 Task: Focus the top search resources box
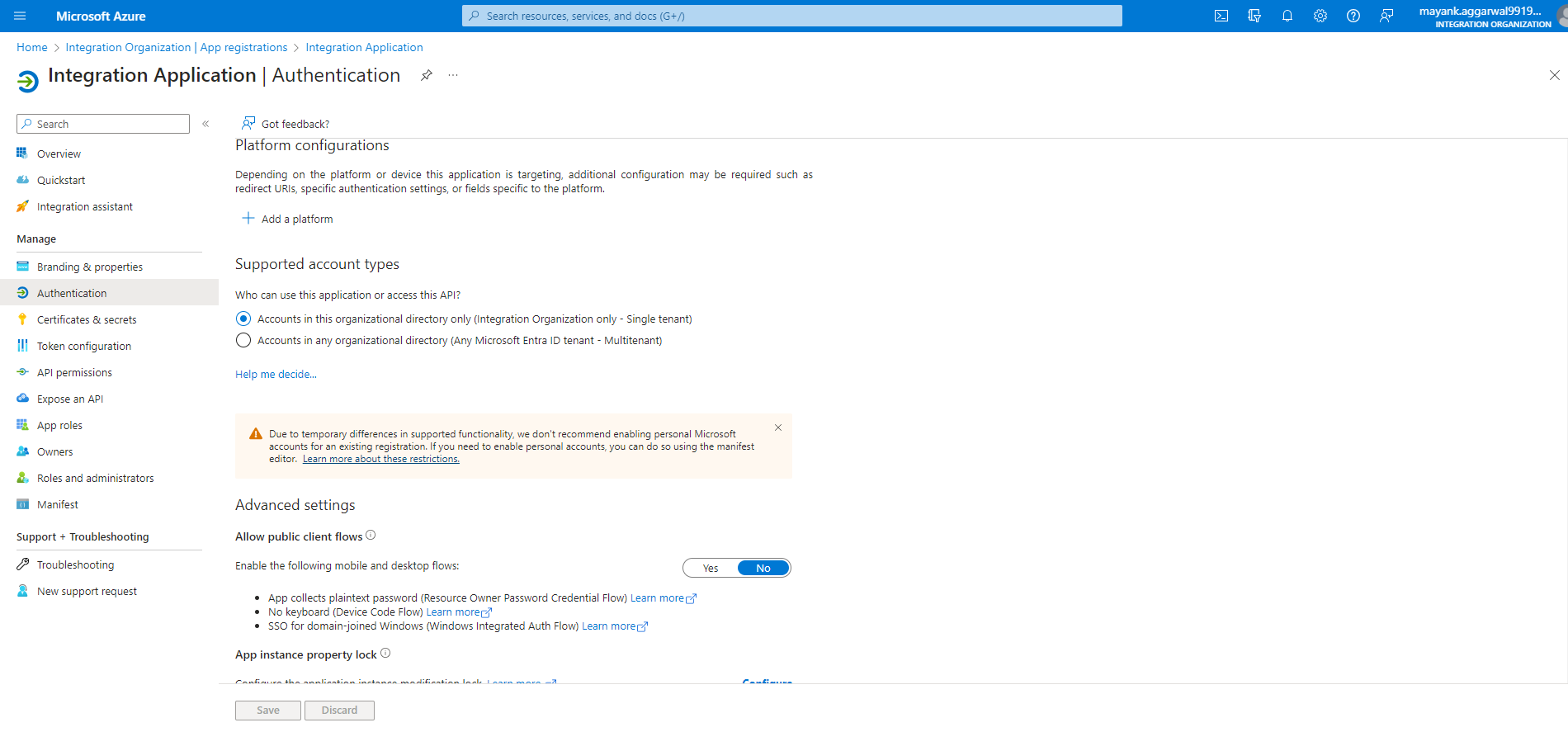pos(792,16)
